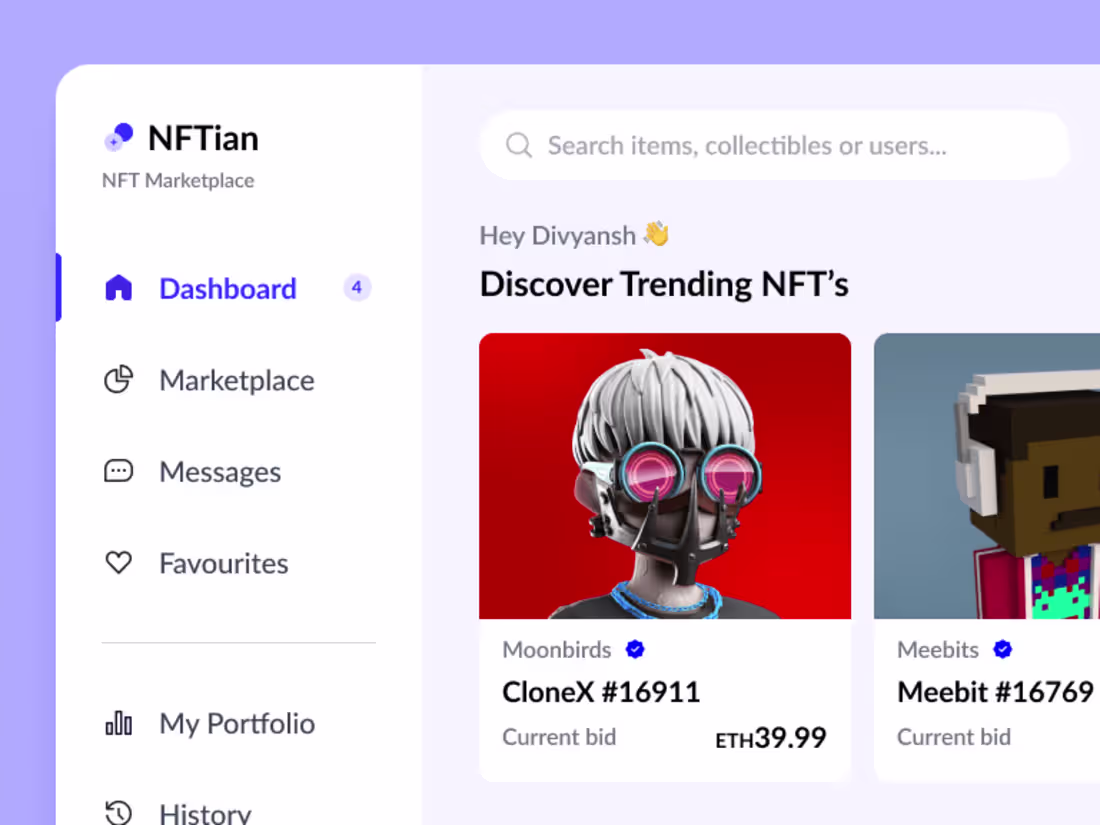
Task: Click the verified badge next to Meebits
Action: [1001, 649]
